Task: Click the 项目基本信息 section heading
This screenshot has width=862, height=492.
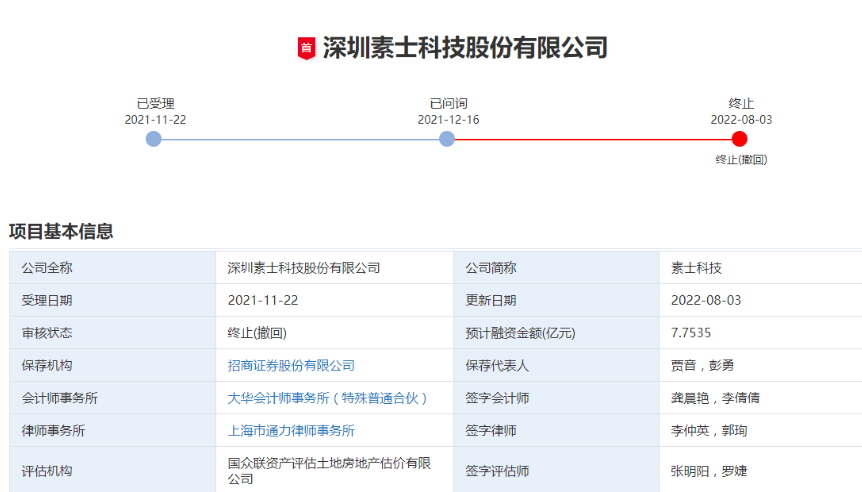Action: pos(61,231)
